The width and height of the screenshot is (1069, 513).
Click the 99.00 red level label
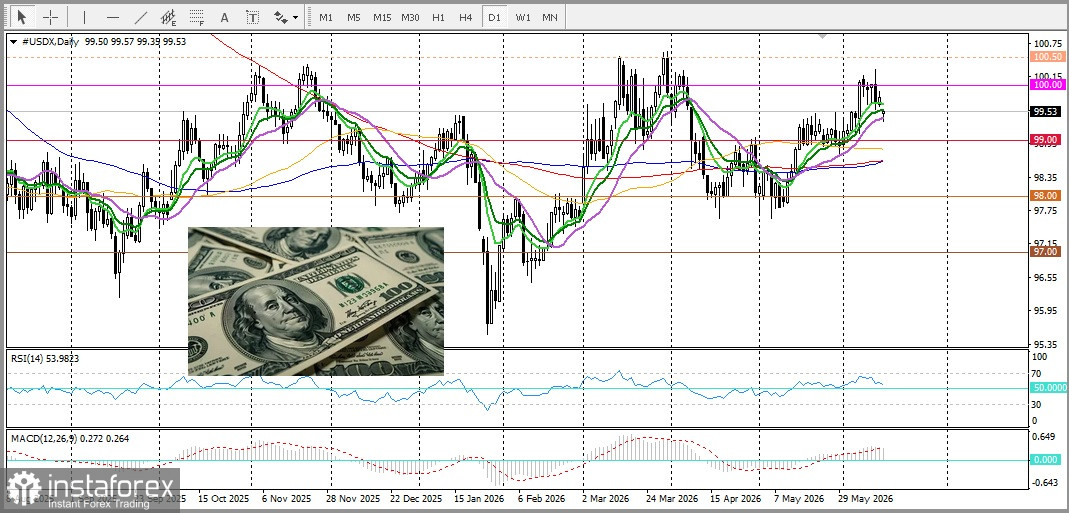coord(1047,139)
